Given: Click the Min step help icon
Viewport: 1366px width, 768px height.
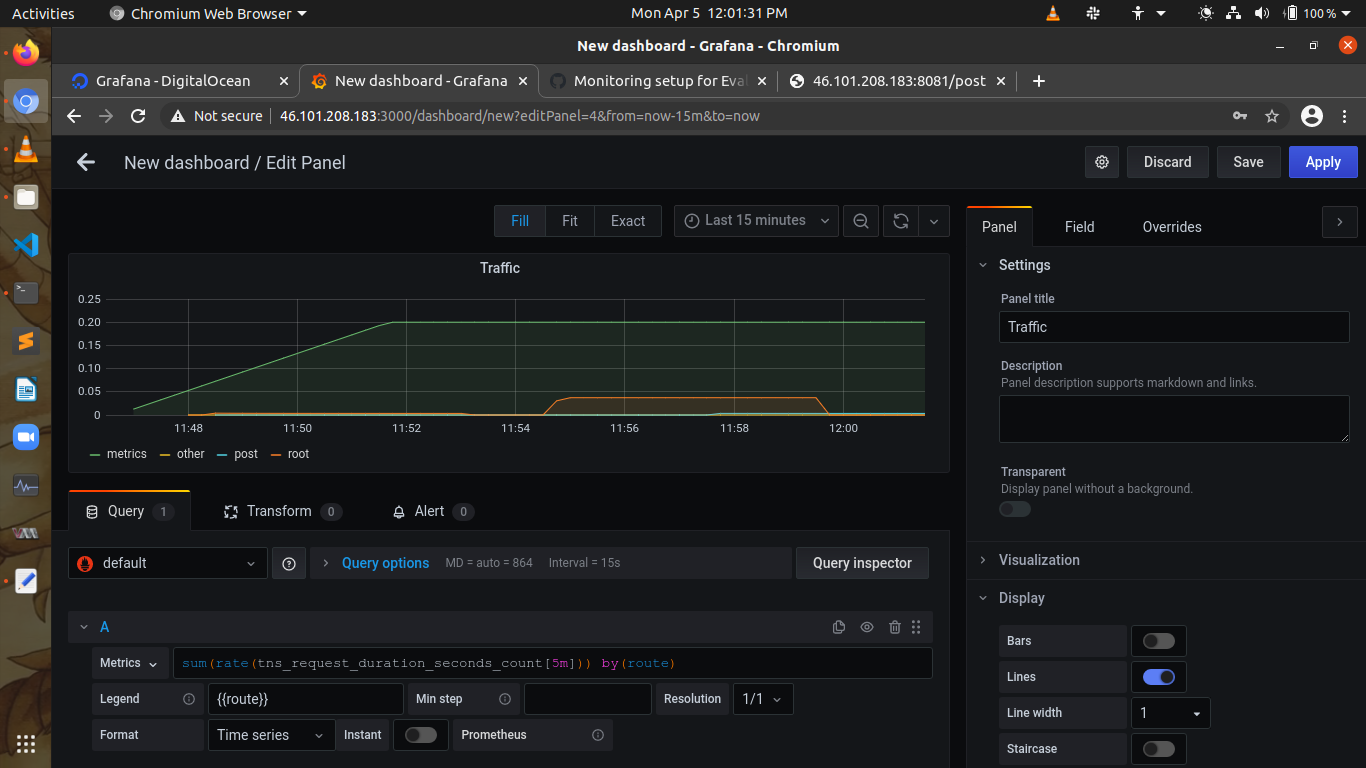Looking at the screenshot, I should [x=505, y=699].
